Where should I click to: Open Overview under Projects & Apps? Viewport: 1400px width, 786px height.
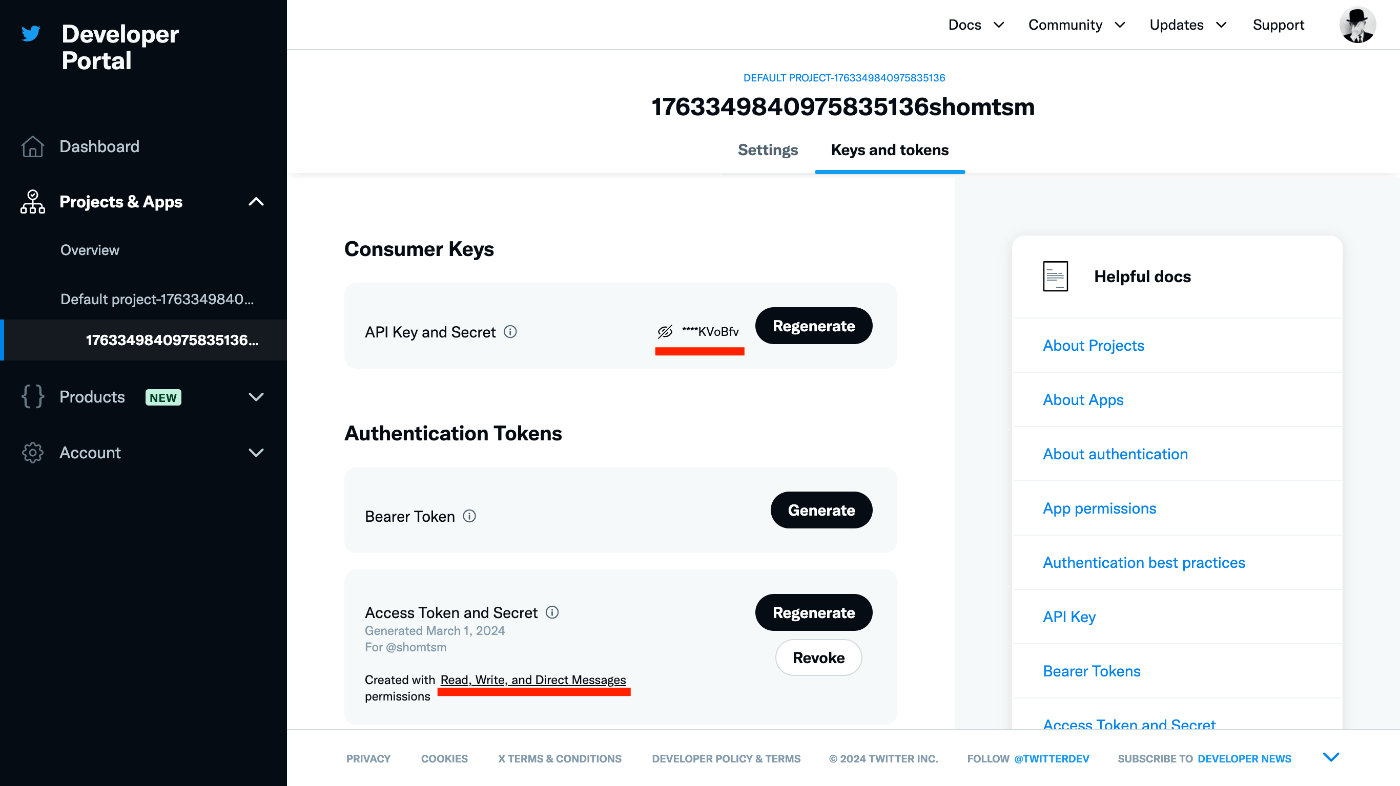[x=90, y=250]
